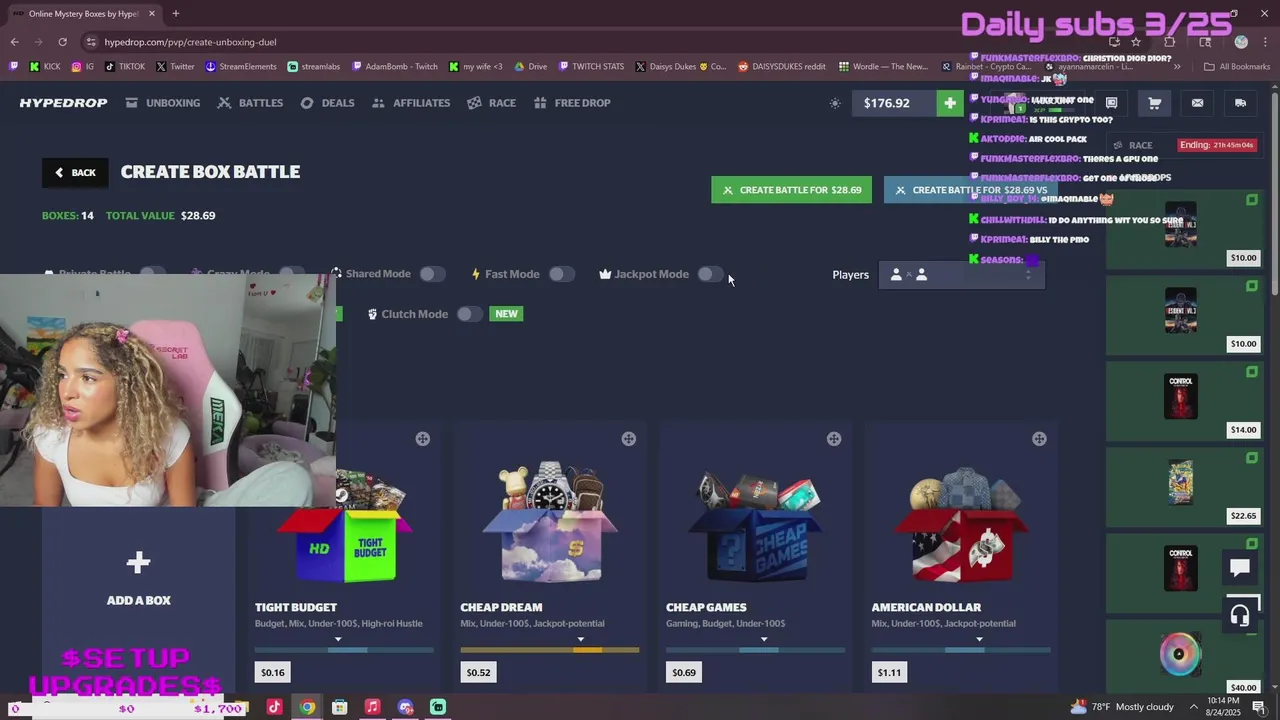The image size is (1280, 720).
Task: Move the Cheap Dream box
Action: point(628,439)
